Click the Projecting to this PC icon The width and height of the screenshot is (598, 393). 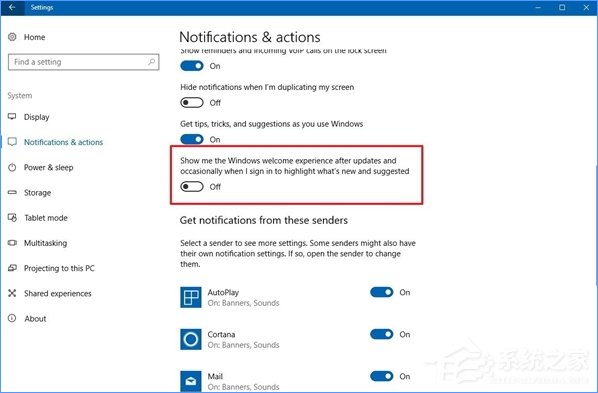[x=12, y=268]
